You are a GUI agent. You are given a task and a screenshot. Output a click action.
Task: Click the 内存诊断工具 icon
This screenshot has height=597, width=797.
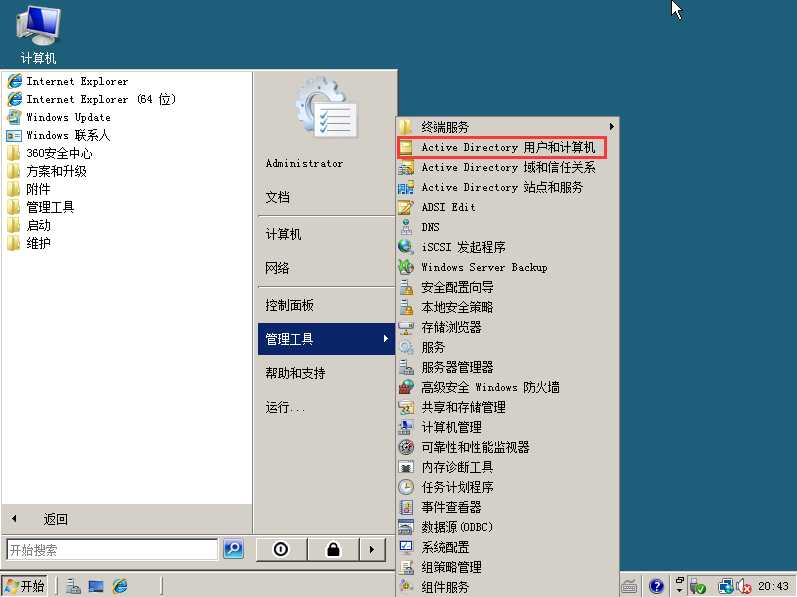tap(406, 467)
